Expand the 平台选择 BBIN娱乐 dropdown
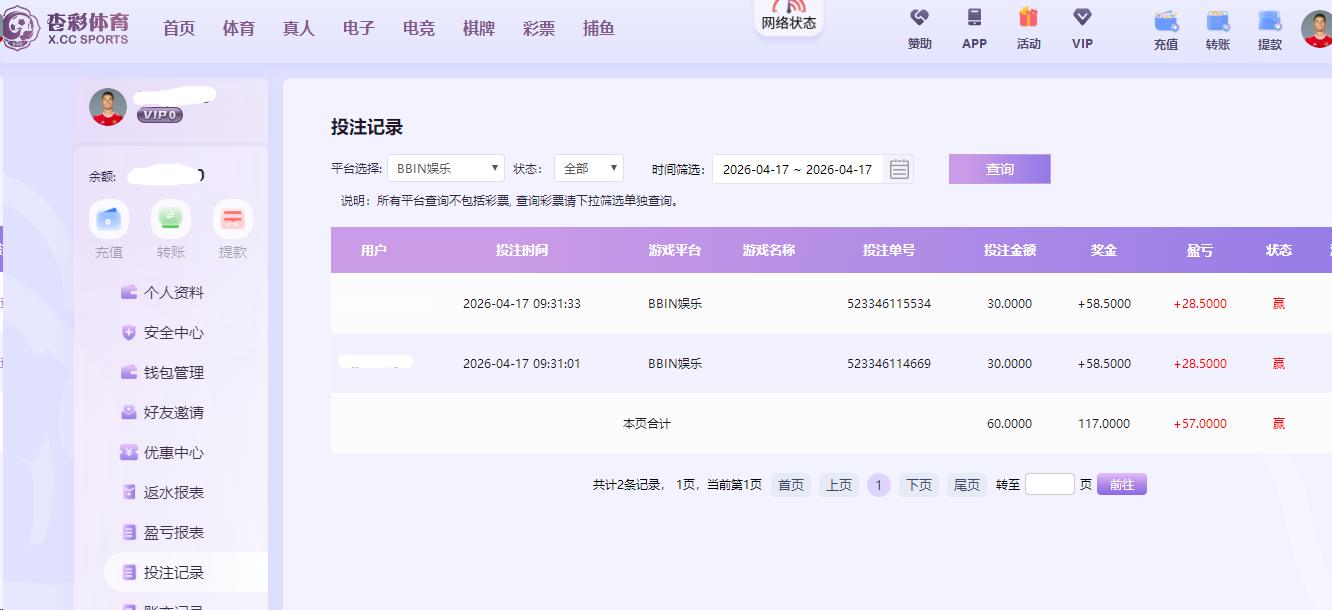The height and width of the screenshot is (610, 1332). coord(445,169)
